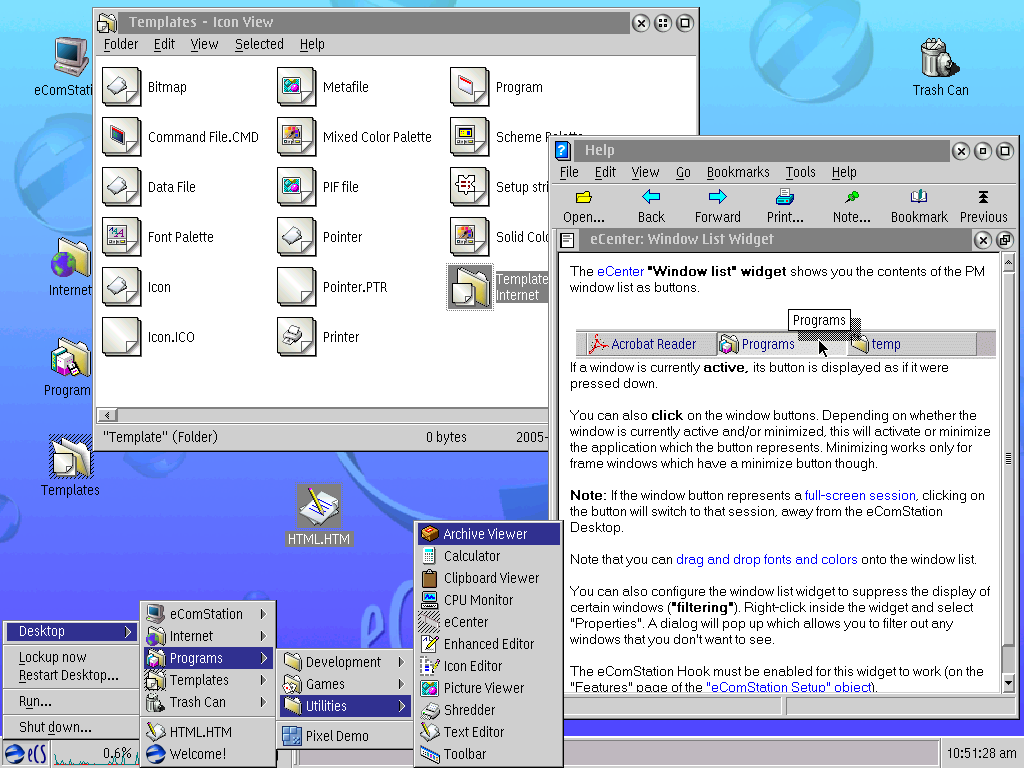Select the Template Internet folder icon
Screen dimensions: 1024x768
[470, 287]
